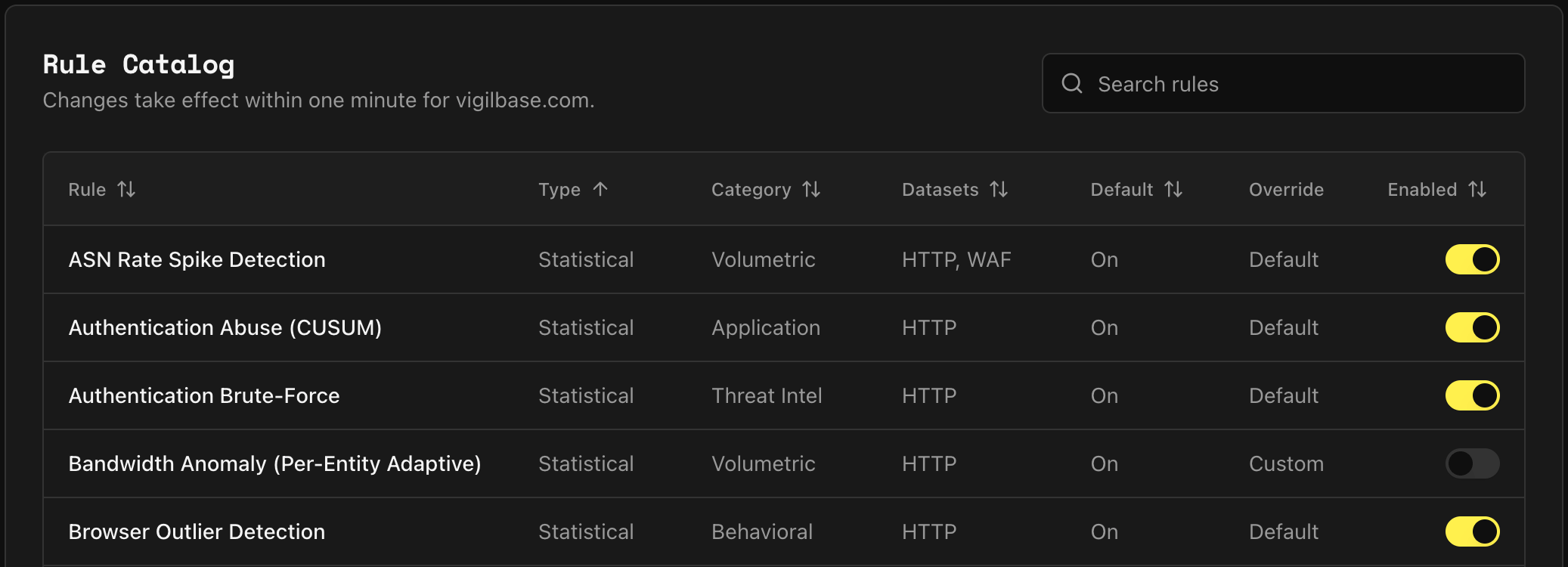
Task: Sort by Default column arrows icon
Action: click(x=1173, y=189)
